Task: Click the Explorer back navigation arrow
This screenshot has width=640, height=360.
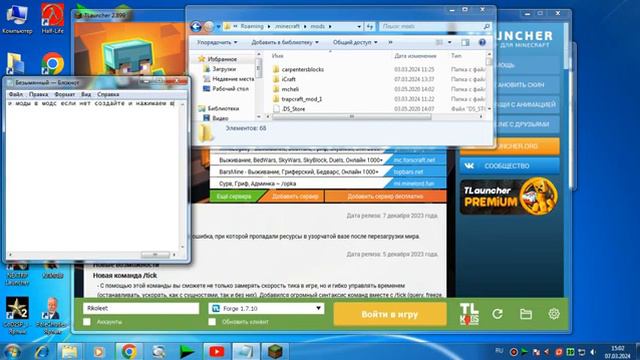Action: point(196,27)
